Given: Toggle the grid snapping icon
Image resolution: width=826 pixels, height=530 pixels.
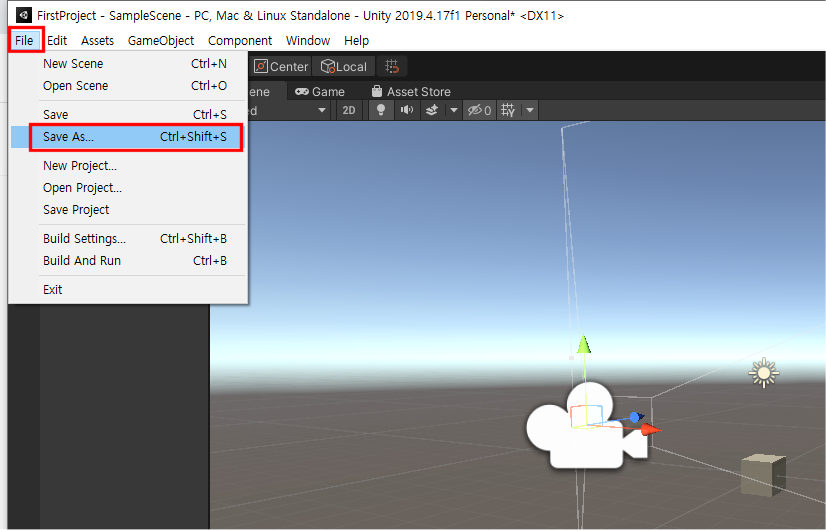Looking at the screenshot, I should click(392, 66).
